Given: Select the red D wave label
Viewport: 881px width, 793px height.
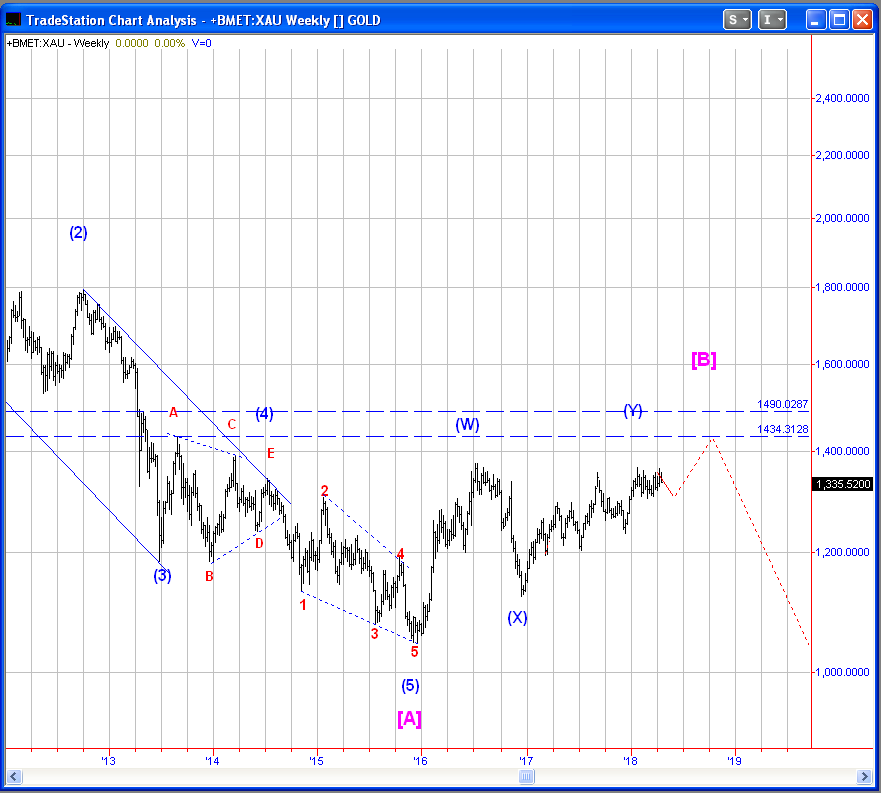Looking at the screenshot, I should pyautogui.click(x=259, y=543).
